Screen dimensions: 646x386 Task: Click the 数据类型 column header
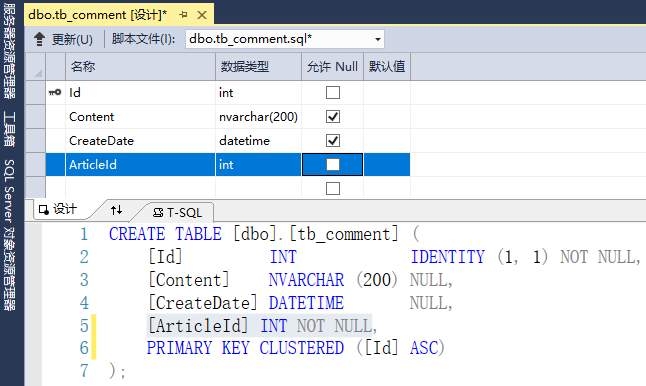click(258, 67)
